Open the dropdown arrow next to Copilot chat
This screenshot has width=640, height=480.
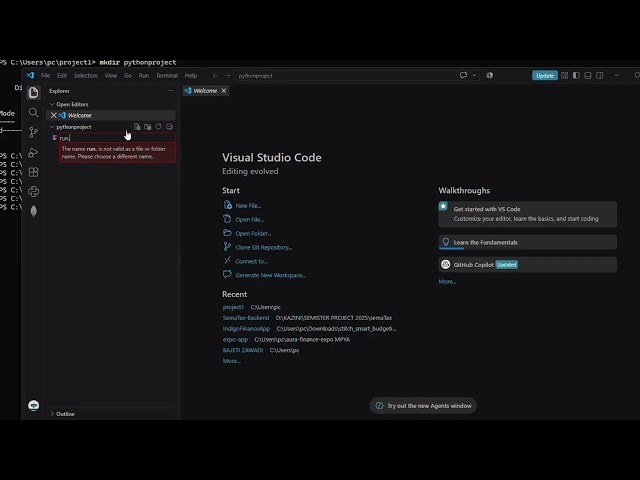point(474,76)
